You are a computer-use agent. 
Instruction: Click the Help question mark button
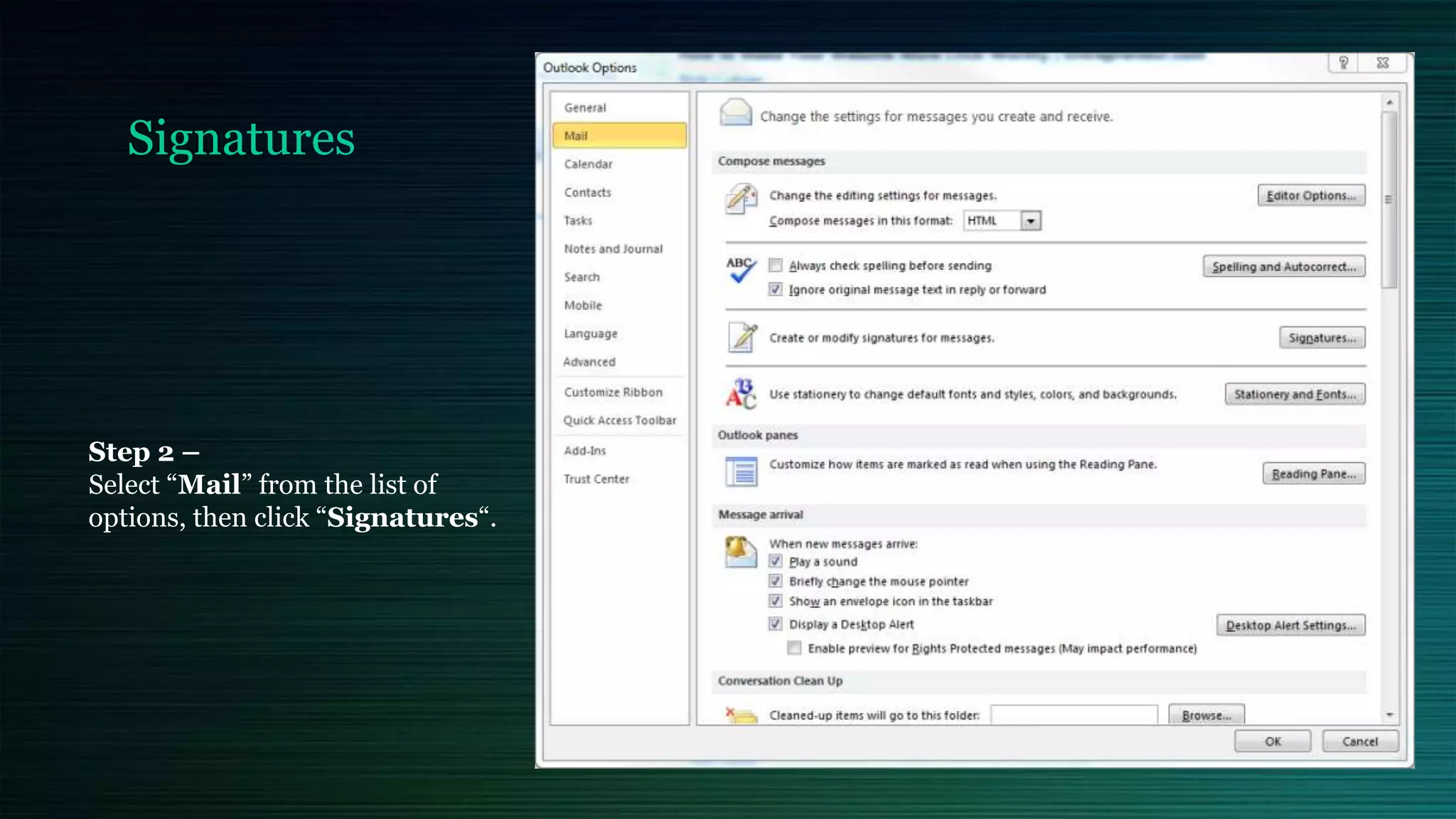1344,63
